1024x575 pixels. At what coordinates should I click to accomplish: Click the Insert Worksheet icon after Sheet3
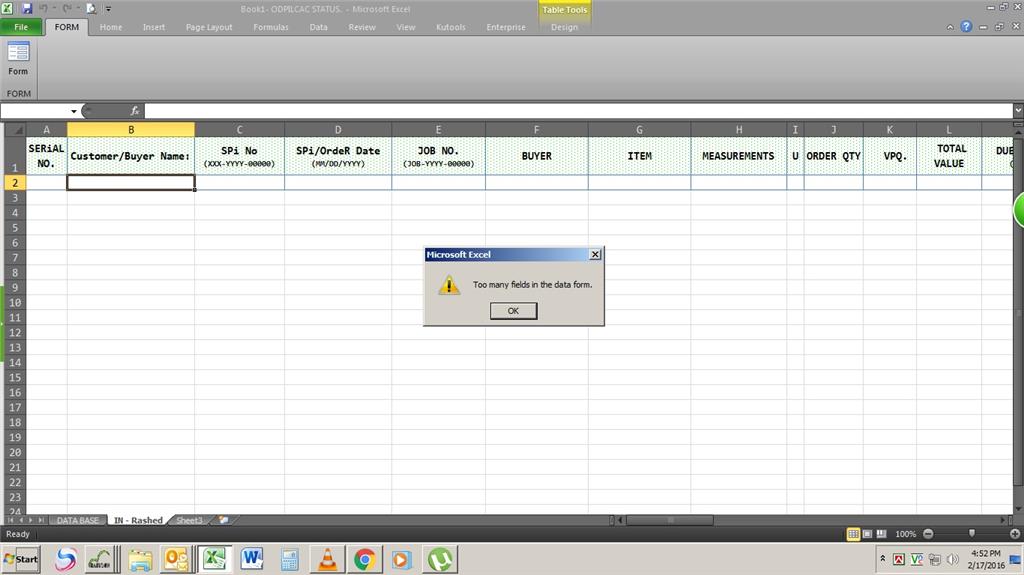(223, 520)
